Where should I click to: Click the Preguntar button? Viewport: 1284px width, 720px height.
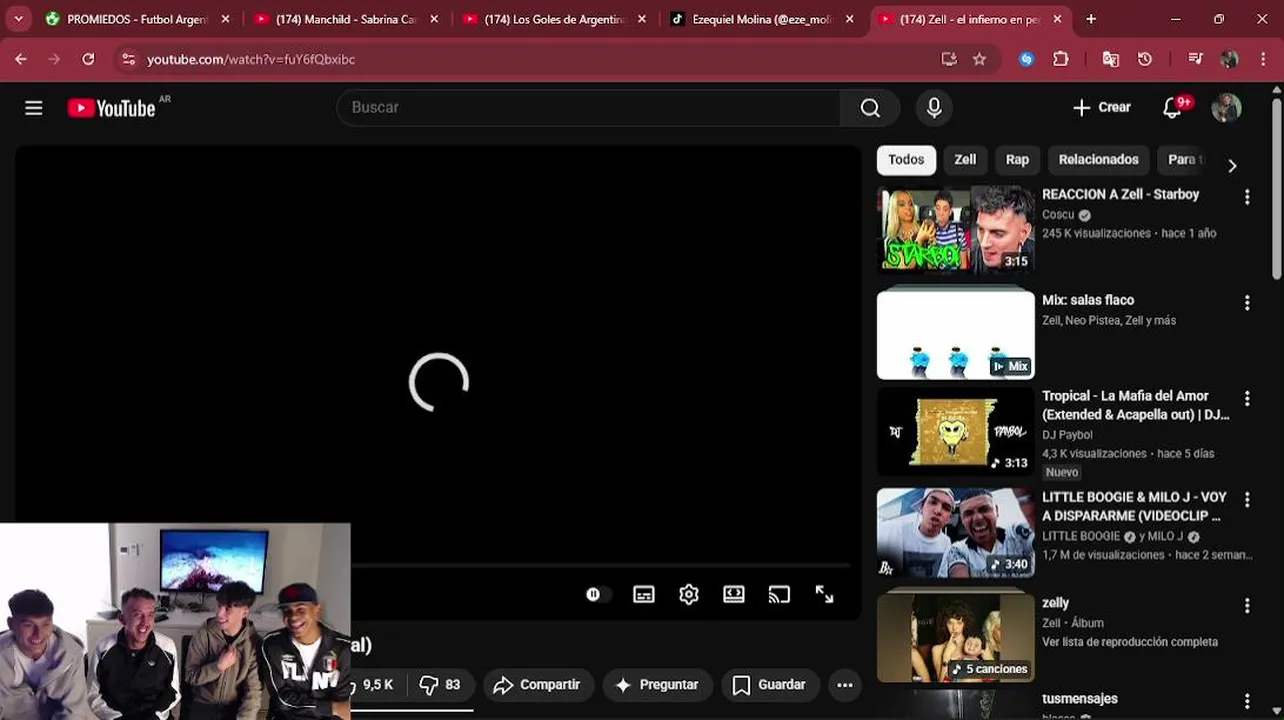click(656, 685)
